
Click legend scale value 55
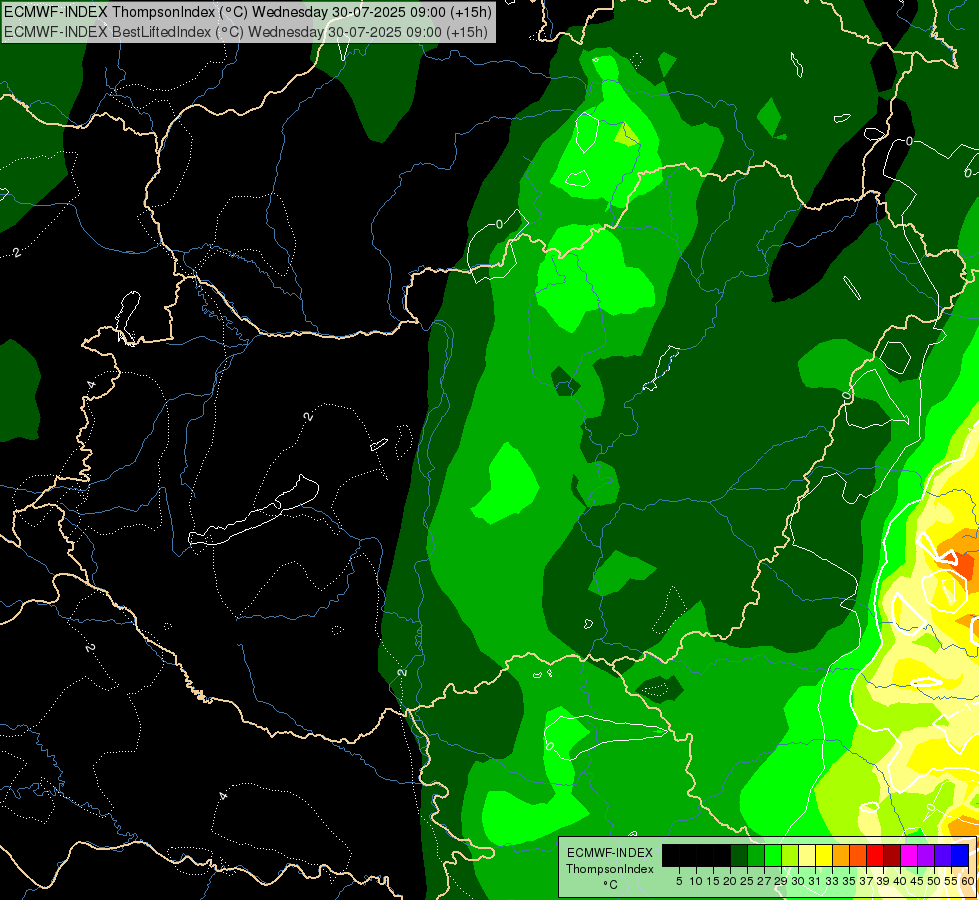click(951, 881)
